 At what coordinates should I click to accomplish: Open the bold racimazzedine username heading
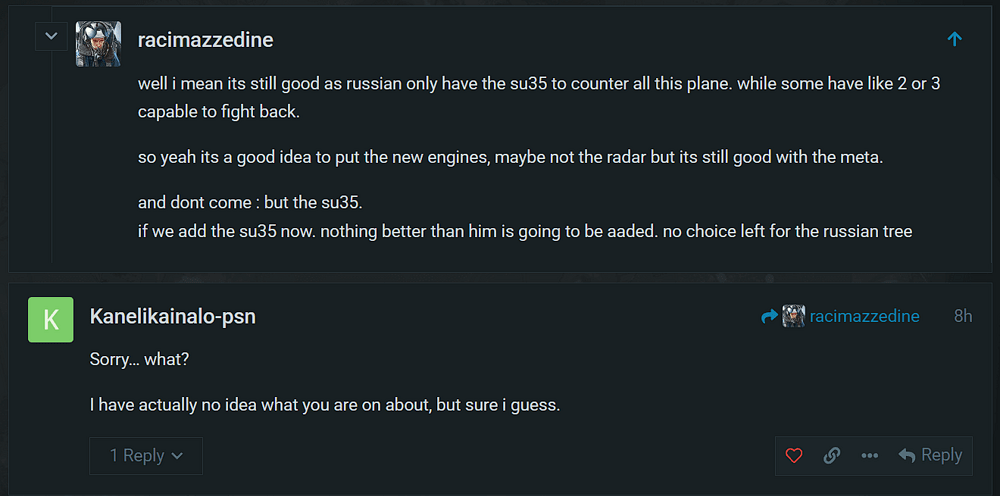205,40
